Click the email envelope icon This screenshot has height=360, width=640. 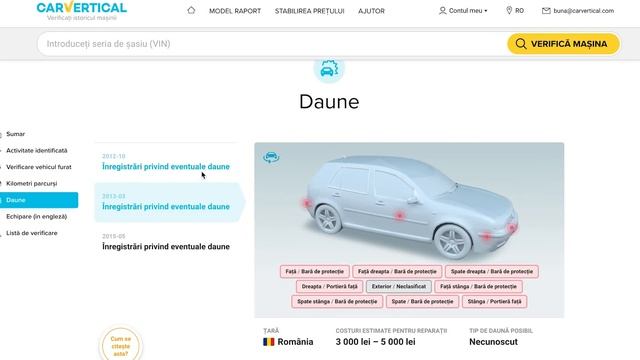546,11
